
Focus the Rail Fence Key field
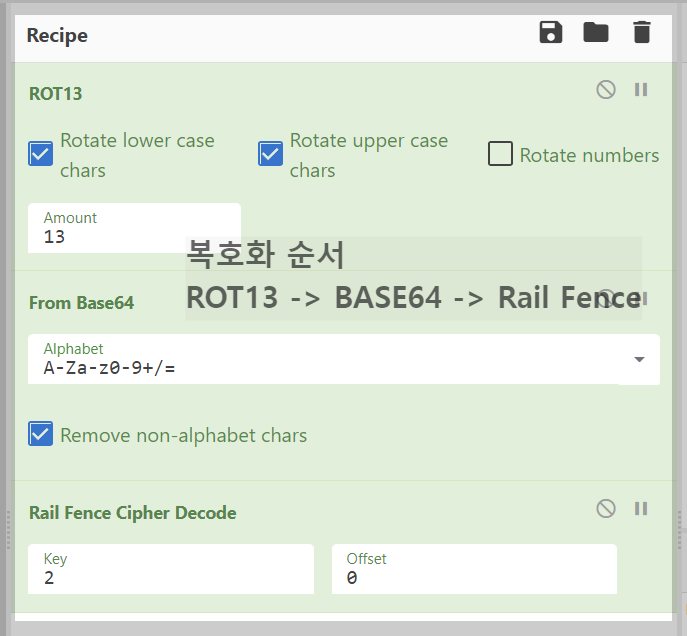click(x=171, y=569)
